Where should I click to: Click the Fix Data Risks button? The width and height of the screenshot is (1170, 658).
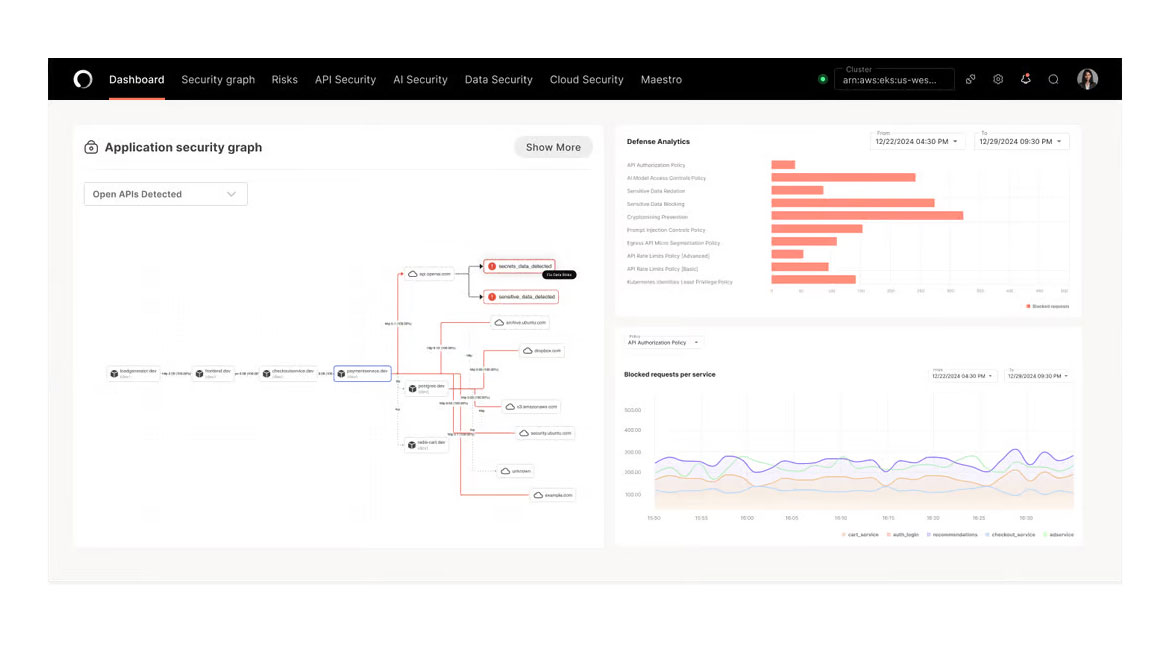tap(559, 274)
